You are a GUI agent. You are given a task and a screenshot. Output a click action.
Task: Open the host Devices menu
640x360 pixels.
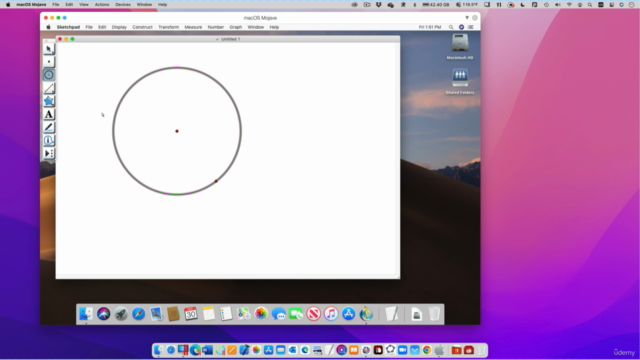123,4
